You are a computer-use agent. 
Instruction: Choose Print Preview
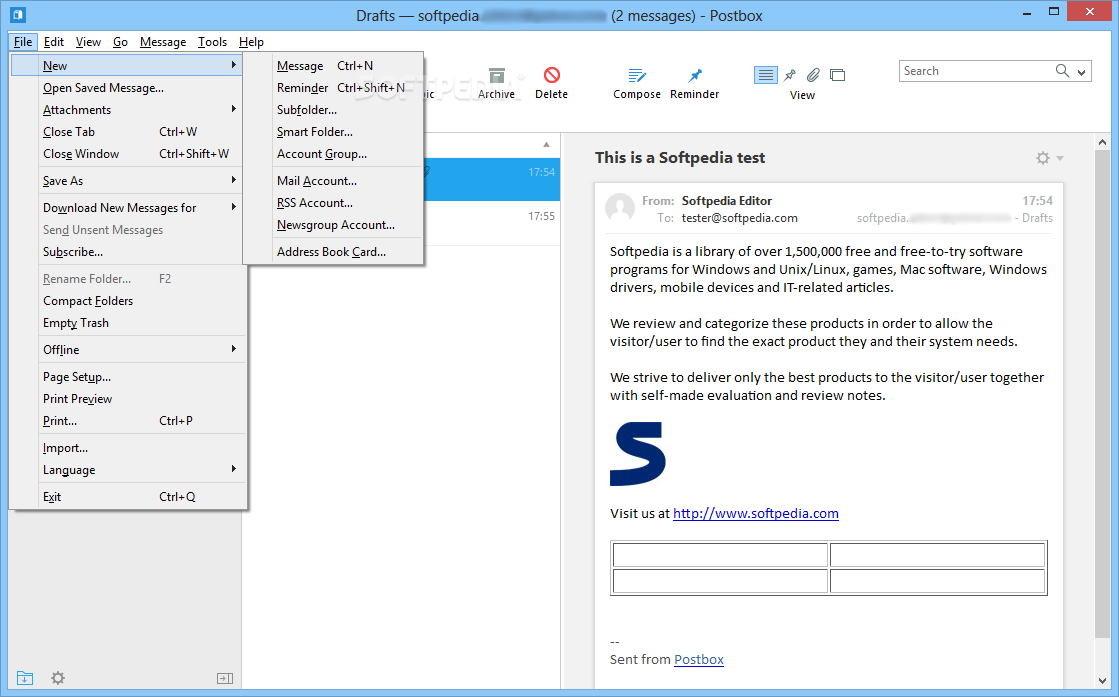[127, 399]
